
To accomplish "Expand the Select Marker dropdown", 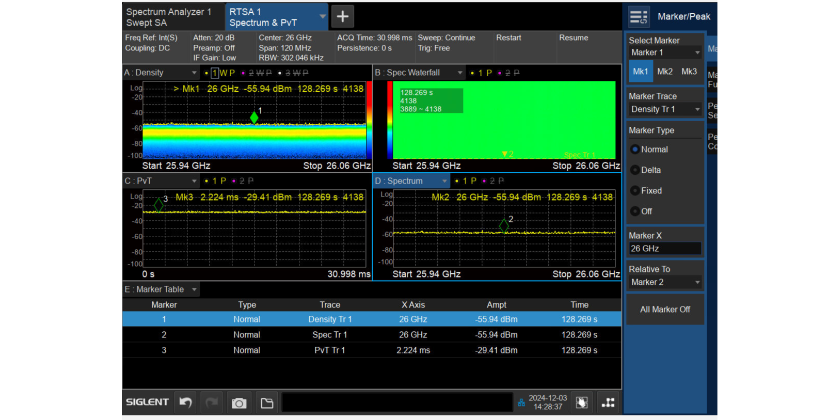I will tap(664, 52).
